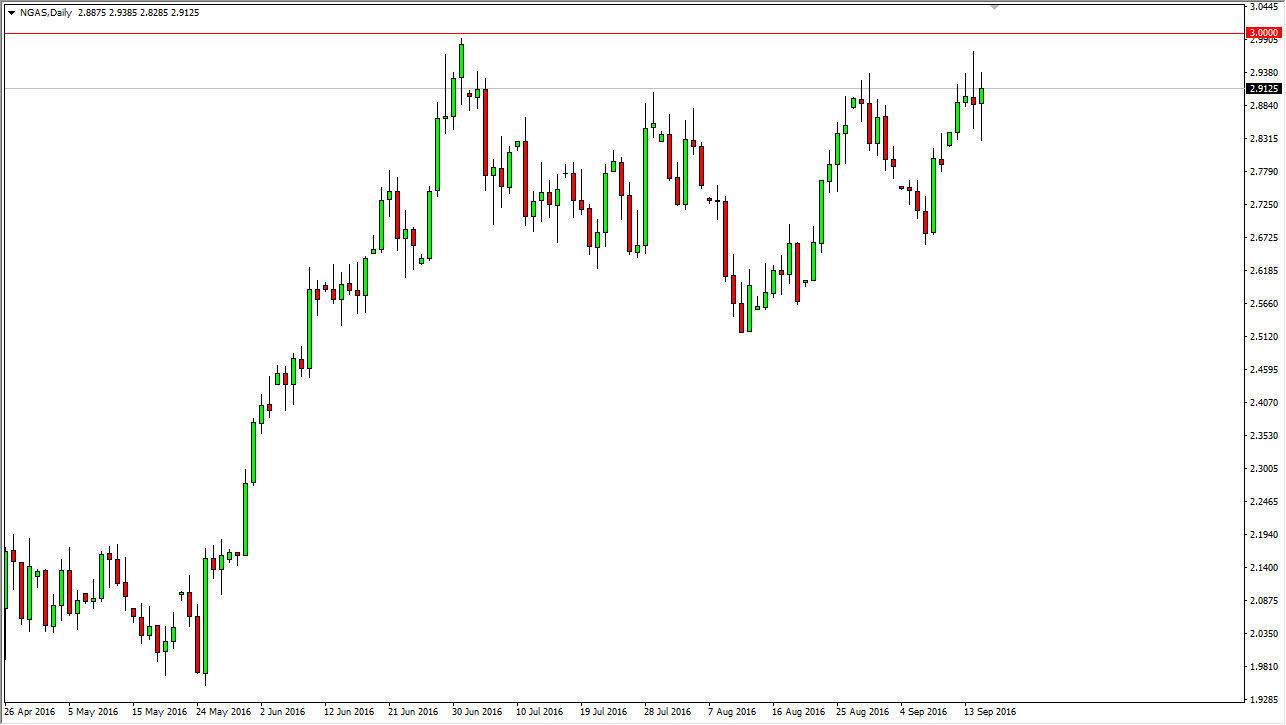Click the 12 Jun 2016 date label
The width and height of the screenshot is (1286, 725).
(x=349, y=713)
